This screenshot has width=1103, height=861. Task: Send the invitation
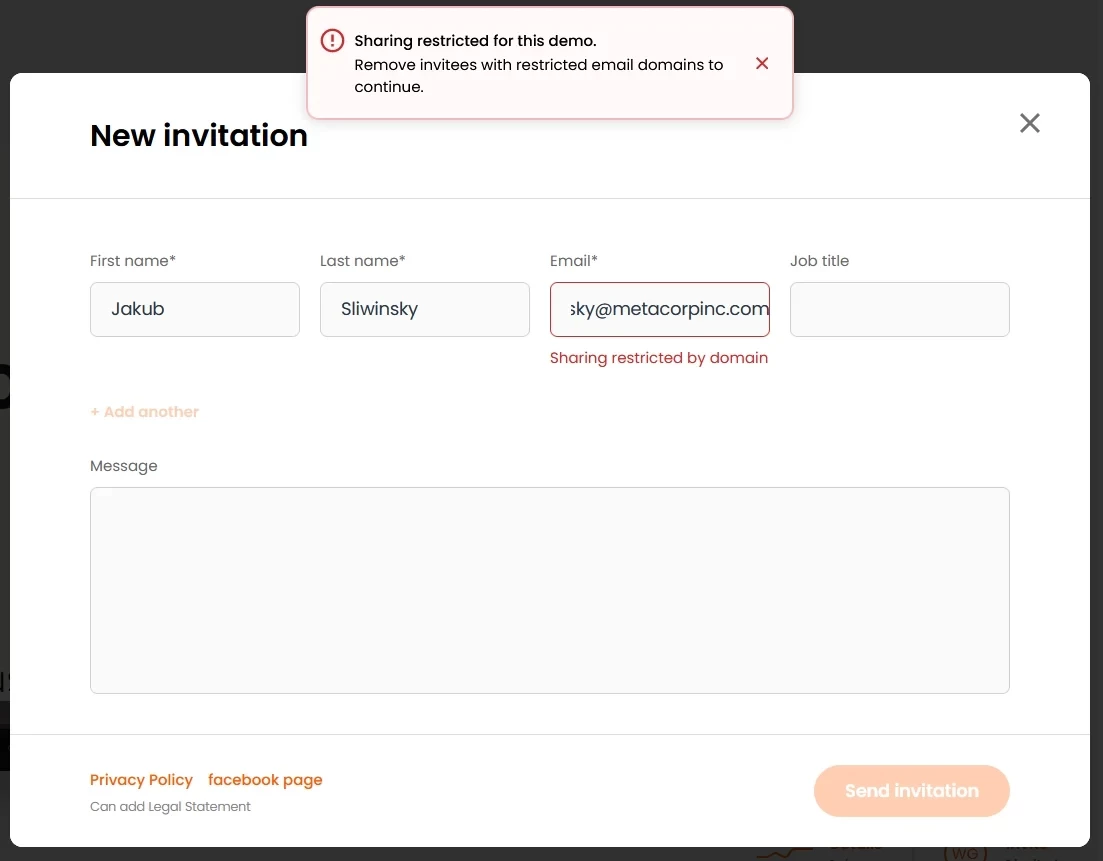(912, 791)
